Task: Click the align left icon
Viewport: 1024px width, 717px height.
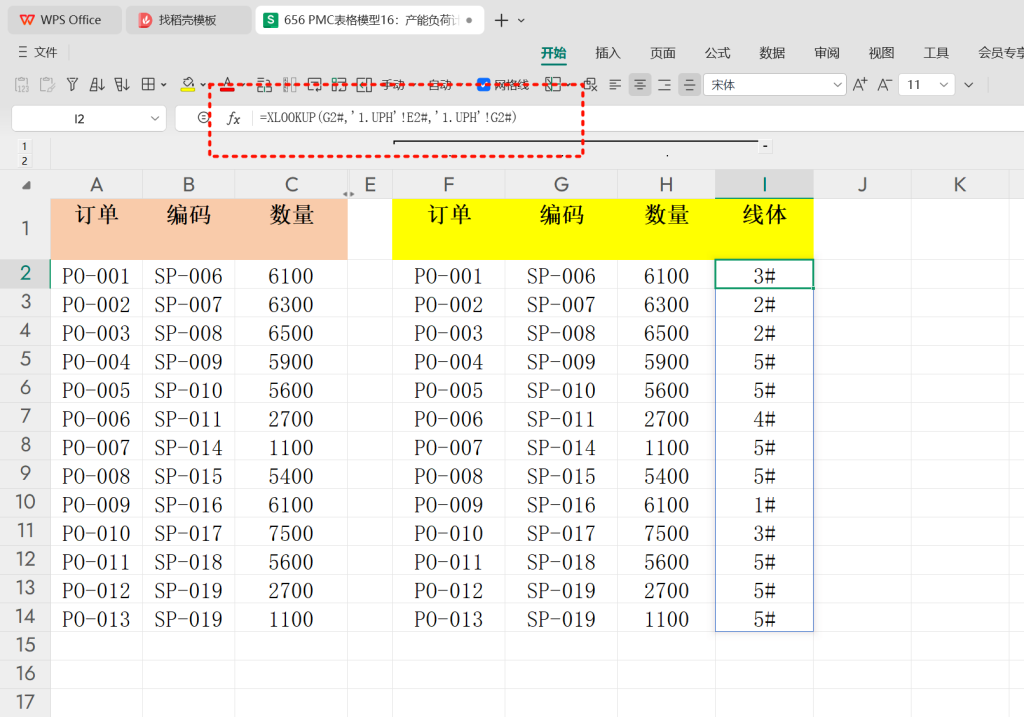Action: tap(615, 84)
